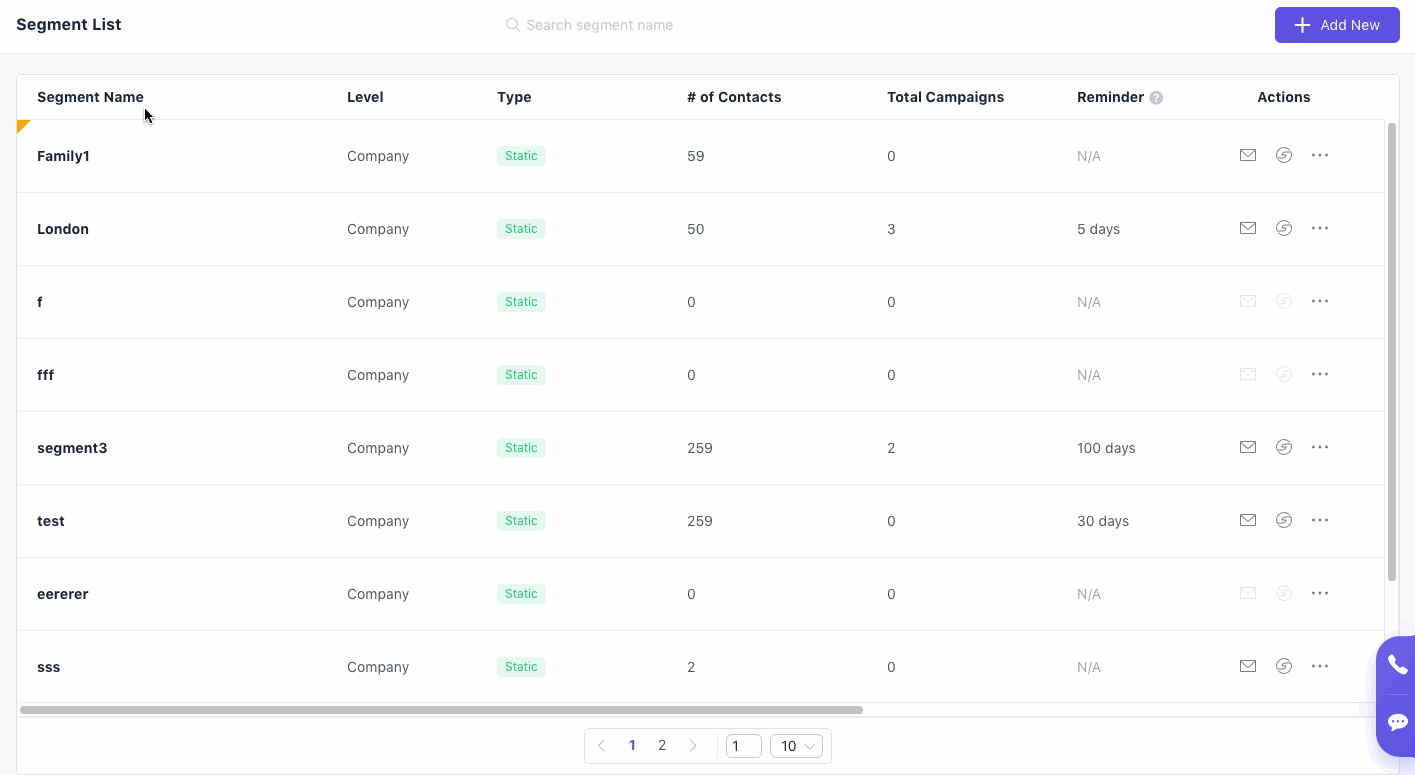Open the chat bubble floating widget
This screenshot has height=775, width=1415.
[x=1397, y=722]
